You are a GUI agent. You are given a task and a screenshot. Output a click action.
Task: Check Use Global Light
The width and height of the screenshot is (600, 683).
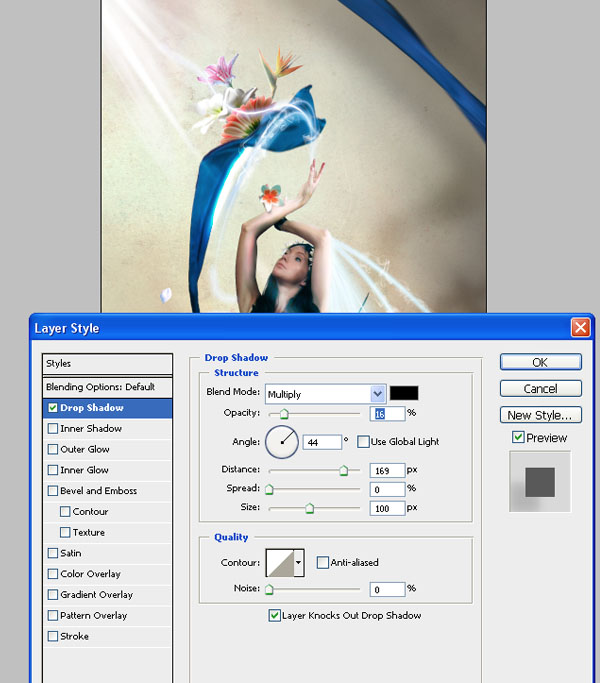pos(363,442)
